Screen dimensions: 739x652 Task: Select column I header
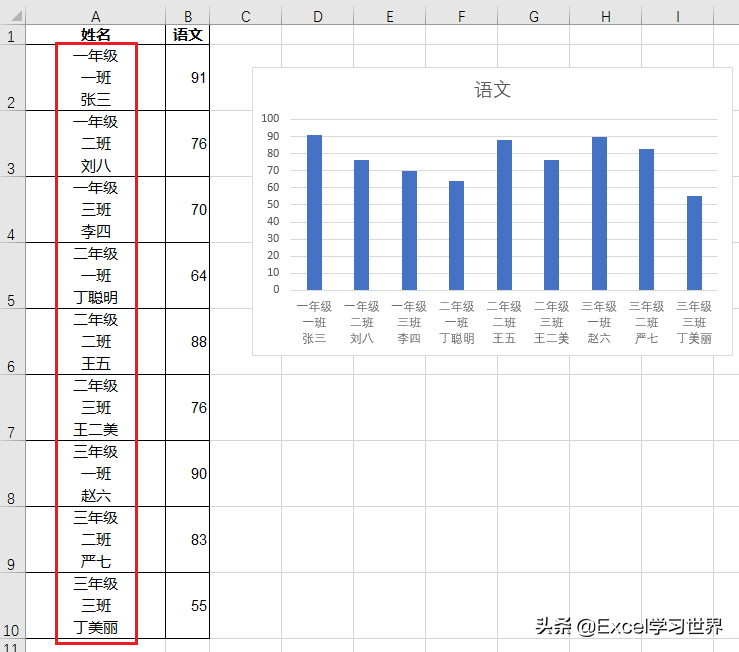(678, 17)
